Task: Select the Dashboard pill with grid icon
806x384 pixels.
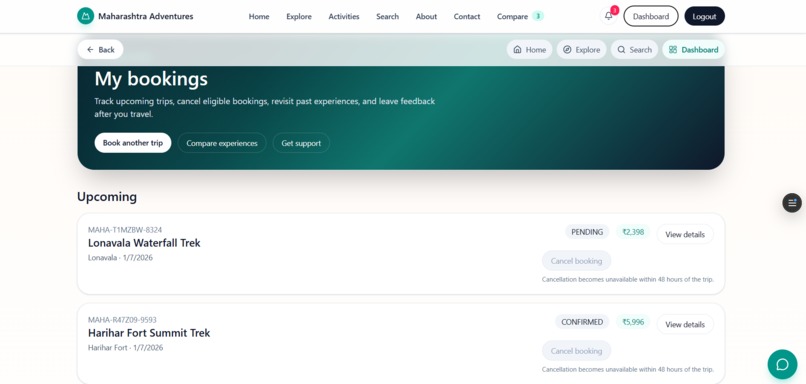Action: [693, 49]
